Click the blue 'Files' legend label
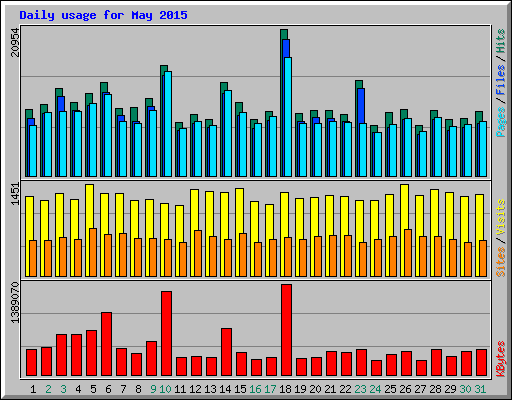This screenshot has height=400, width=512. point(500,79)
